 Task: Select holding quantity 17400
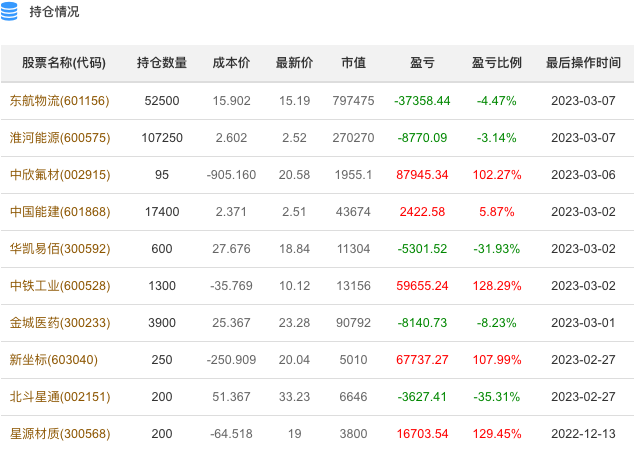162,211
